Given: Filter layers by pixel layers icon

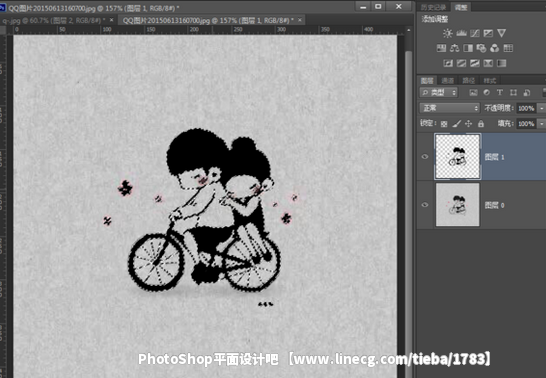Looking at the screenshot, I should [473, 93].
